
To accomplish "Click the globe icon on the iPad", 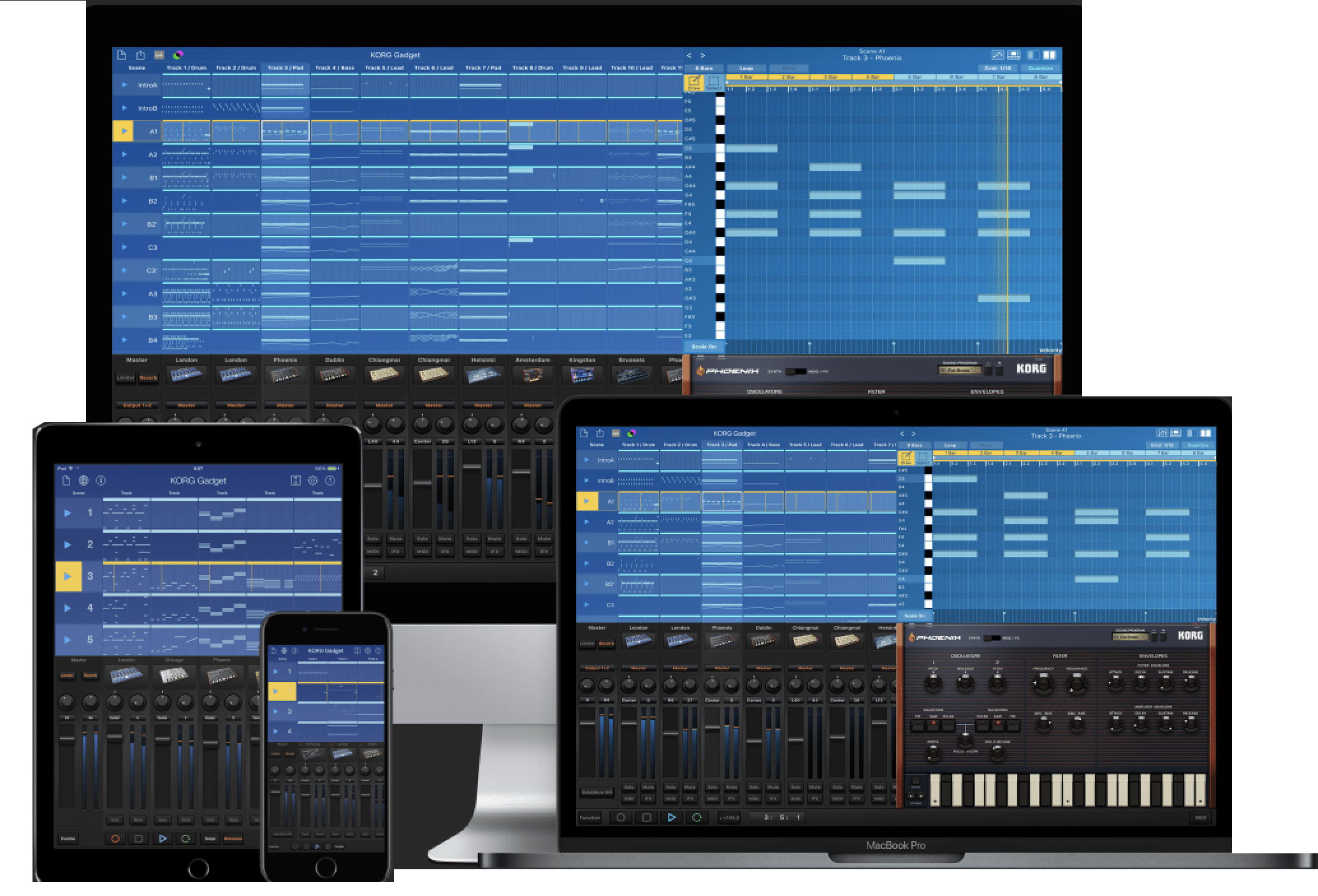I will coord(83,481).
